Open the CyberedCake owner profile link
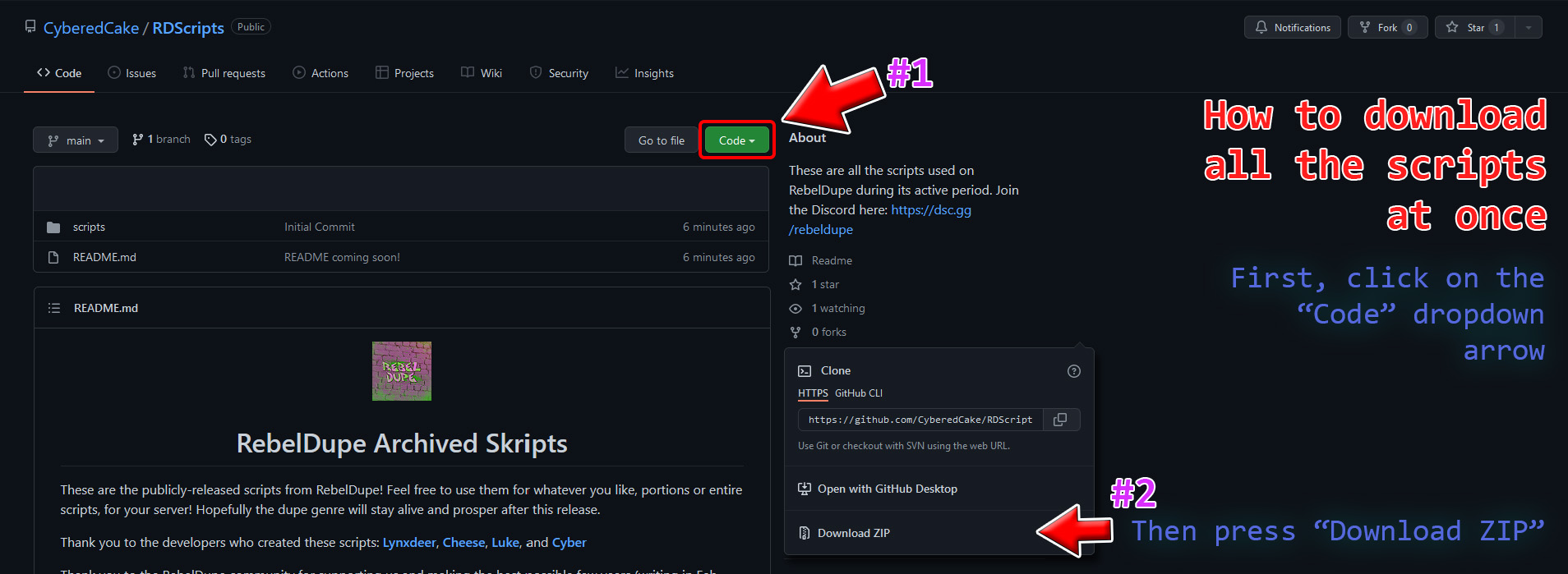Image resolution: width=1568 pixels, height=574 pixels. [91, 28]
